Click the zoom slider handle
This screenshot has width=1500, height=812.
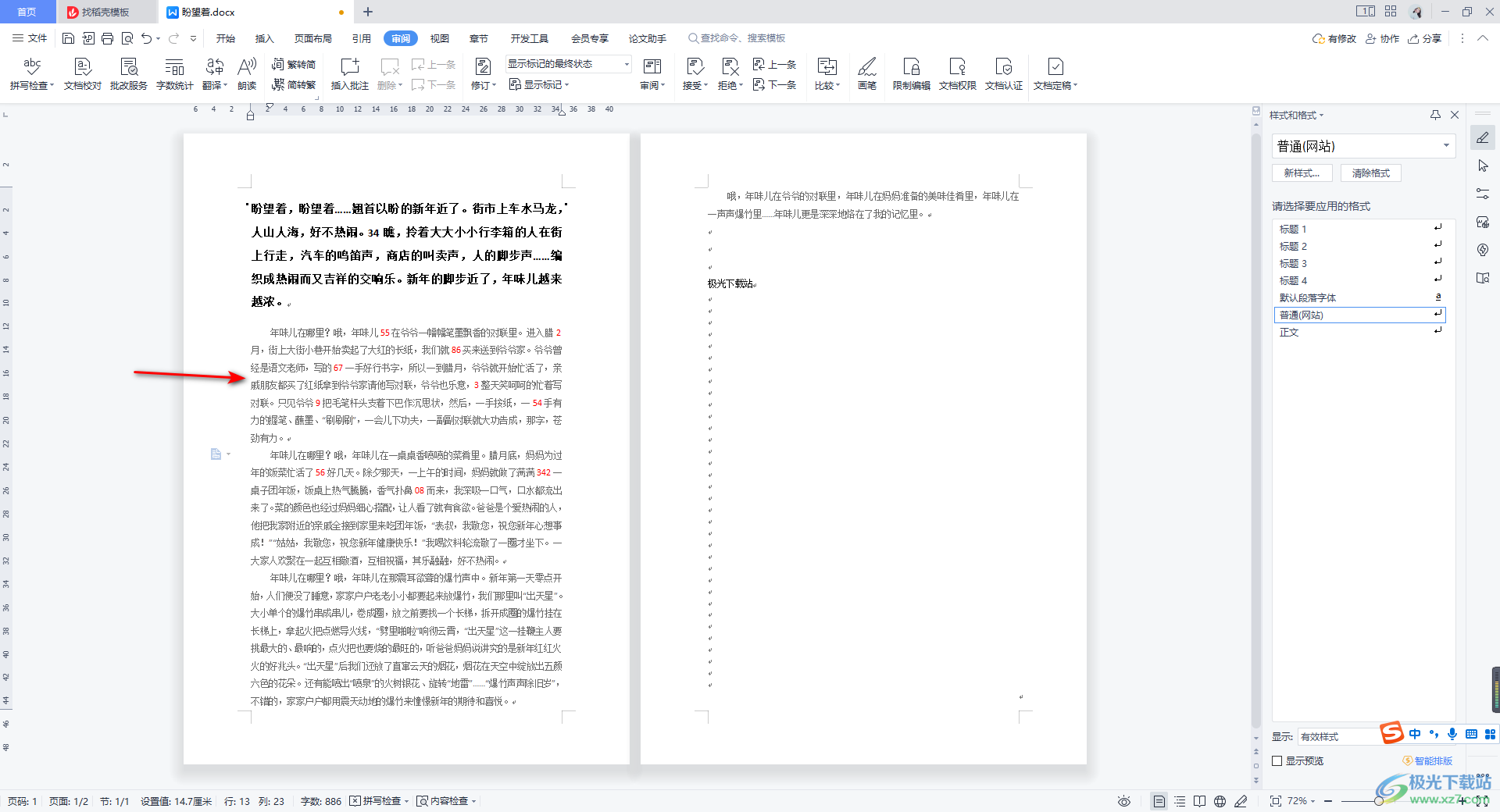[1379, 801]
